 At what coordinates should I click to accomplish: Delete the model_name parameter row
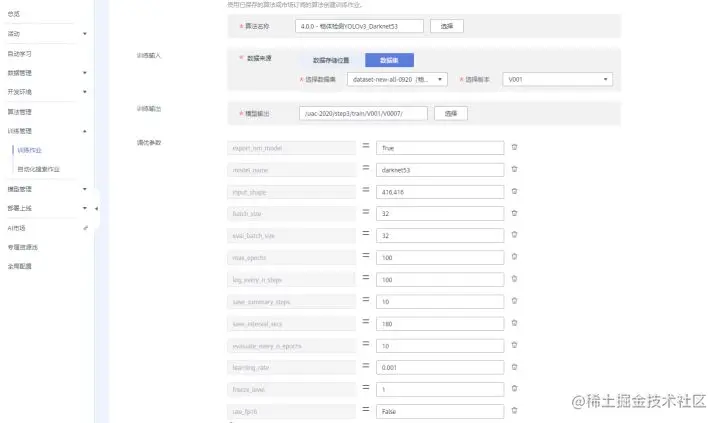(x=514, y=169)
